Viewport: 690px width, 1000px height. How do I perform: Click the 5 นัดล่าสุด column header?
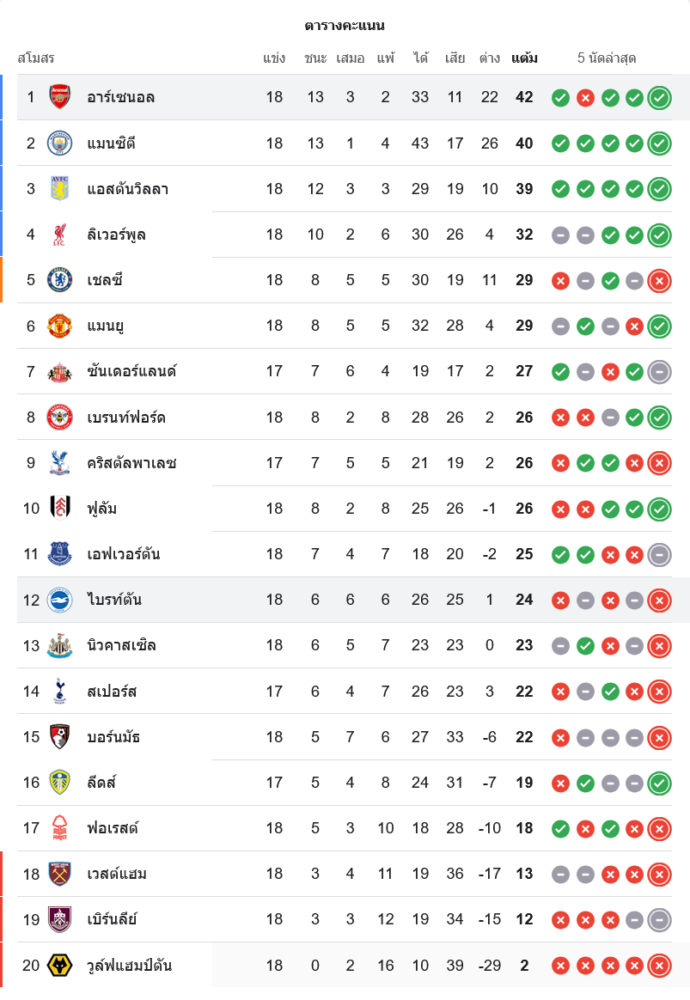click(x=607, y=58)
